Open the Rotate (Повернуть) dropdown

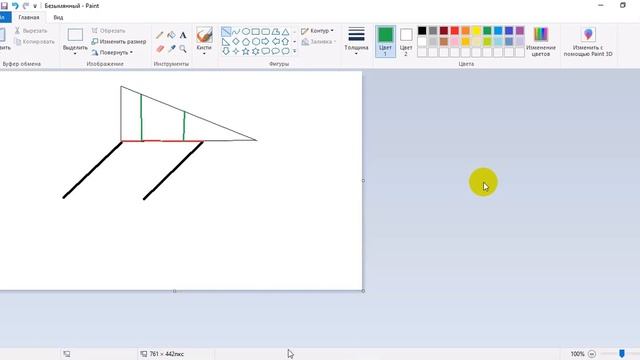point(112,53)
